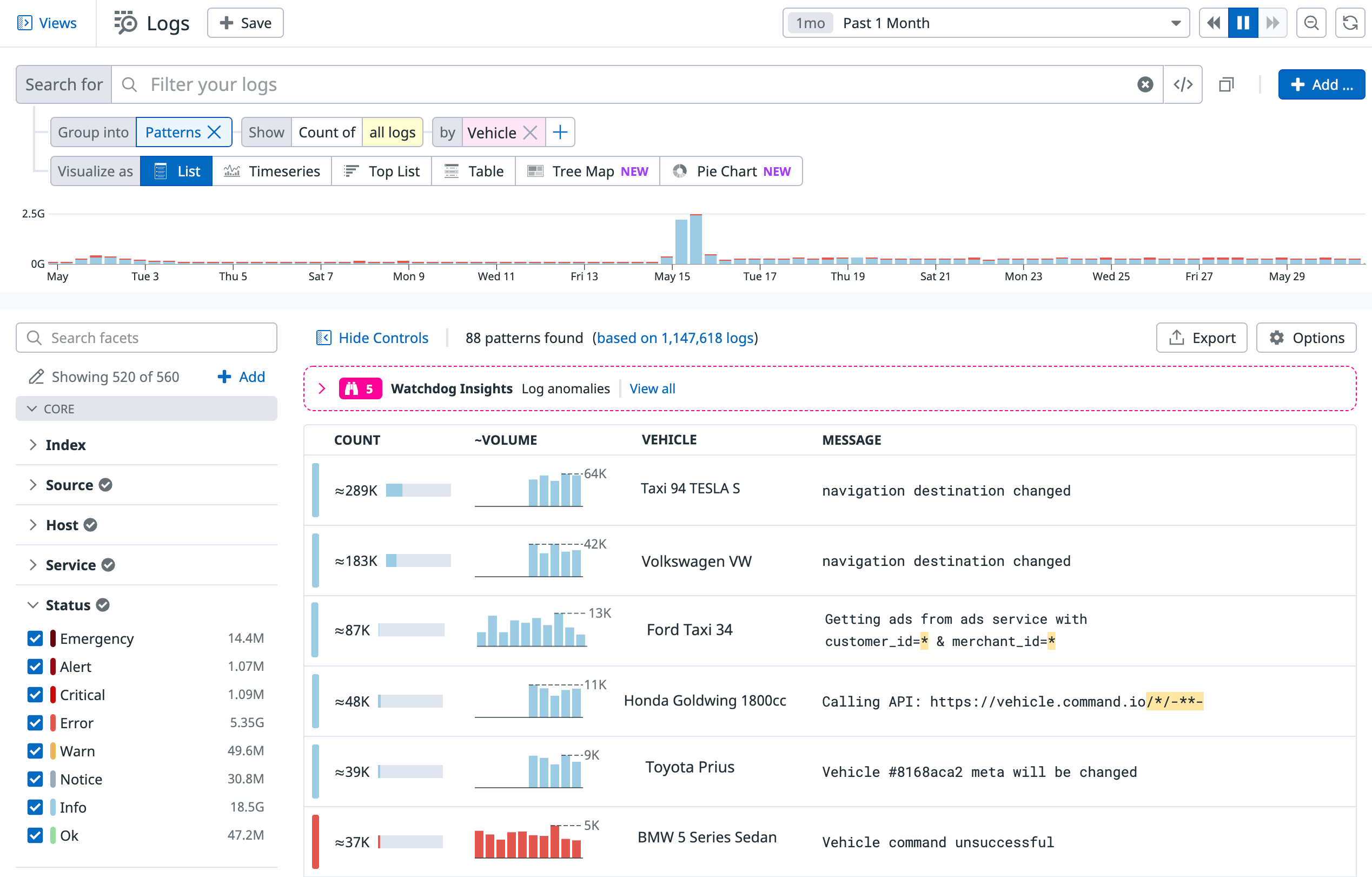Click the copy query icon next to the filter
This screenshot has height=877, width=1372.
pyautogui.click(x=1225, y=84)
